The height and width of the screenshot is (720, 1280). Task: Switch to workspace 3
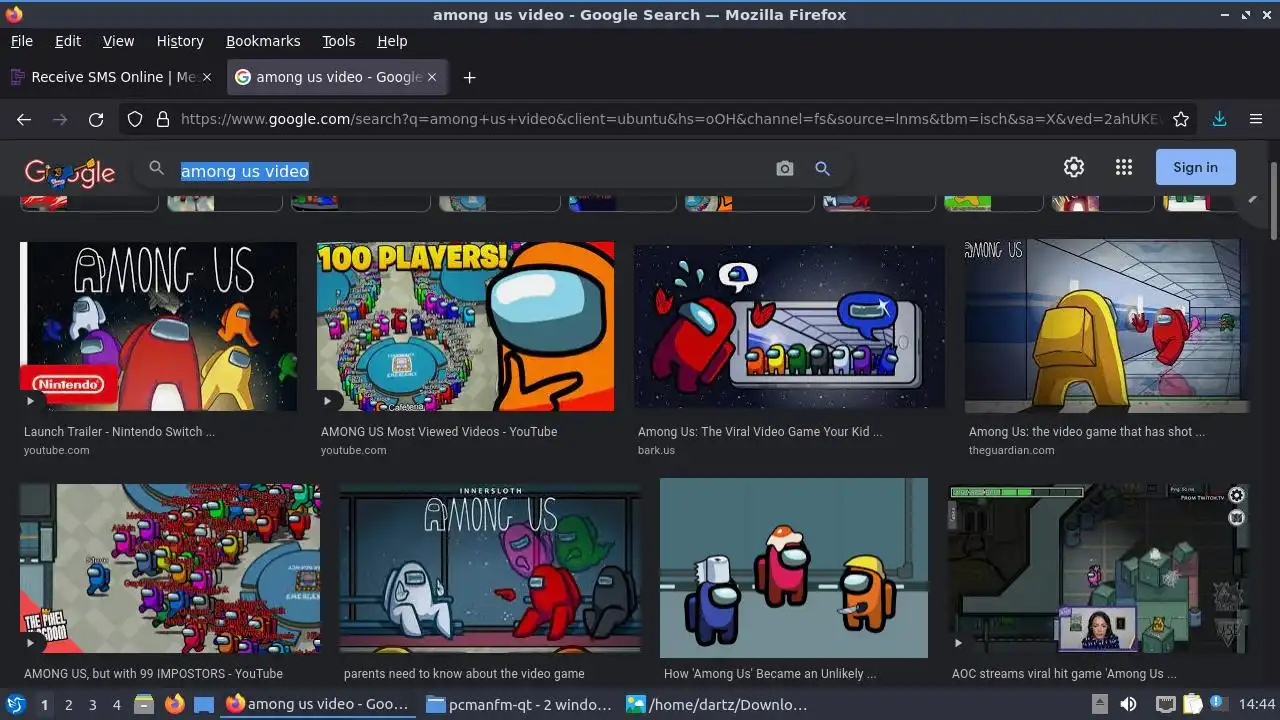click(92, 705)
